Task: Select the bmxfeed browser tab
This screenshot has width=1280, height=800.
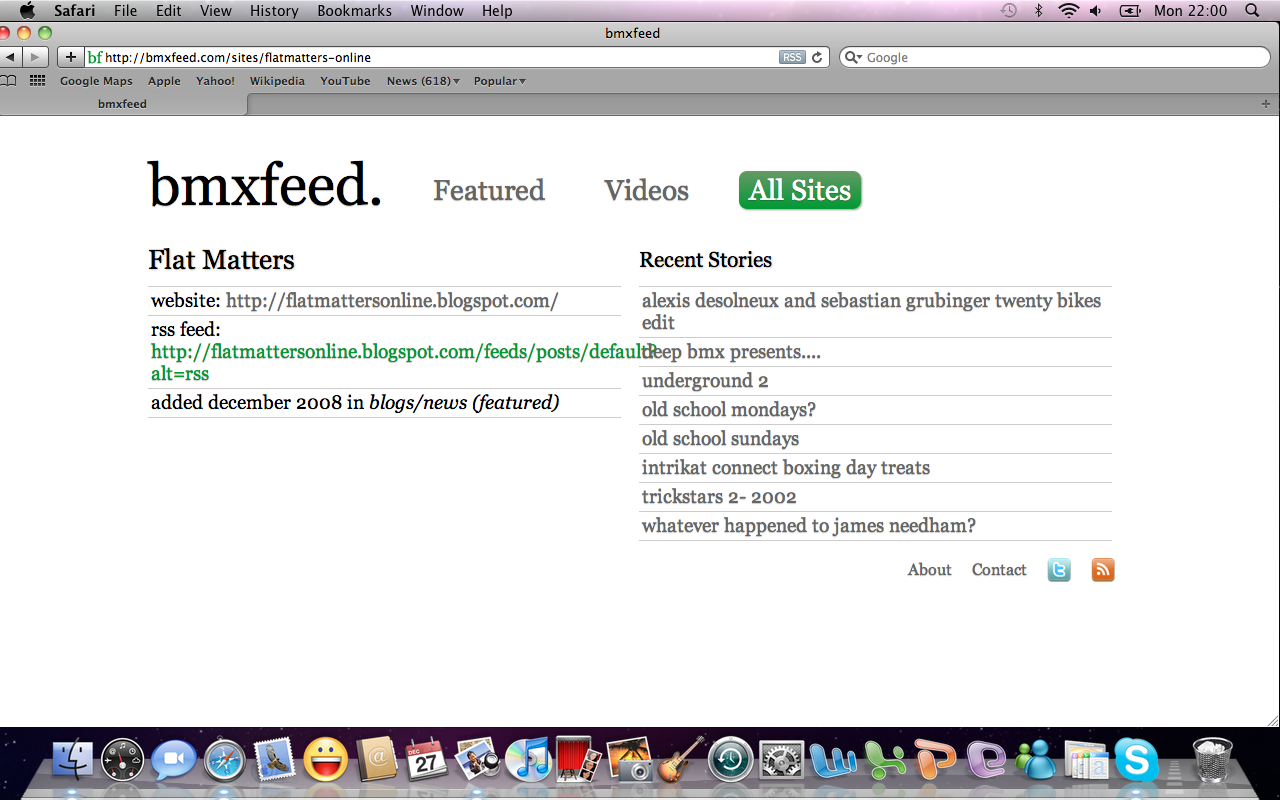Action: click(x=123, y=104)
